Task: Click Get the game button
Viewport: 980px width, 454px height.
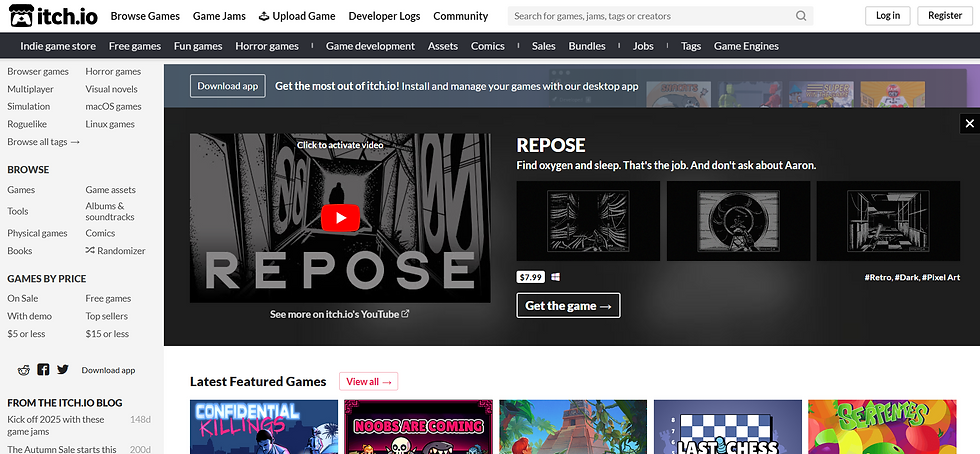Action: [568, 305]
